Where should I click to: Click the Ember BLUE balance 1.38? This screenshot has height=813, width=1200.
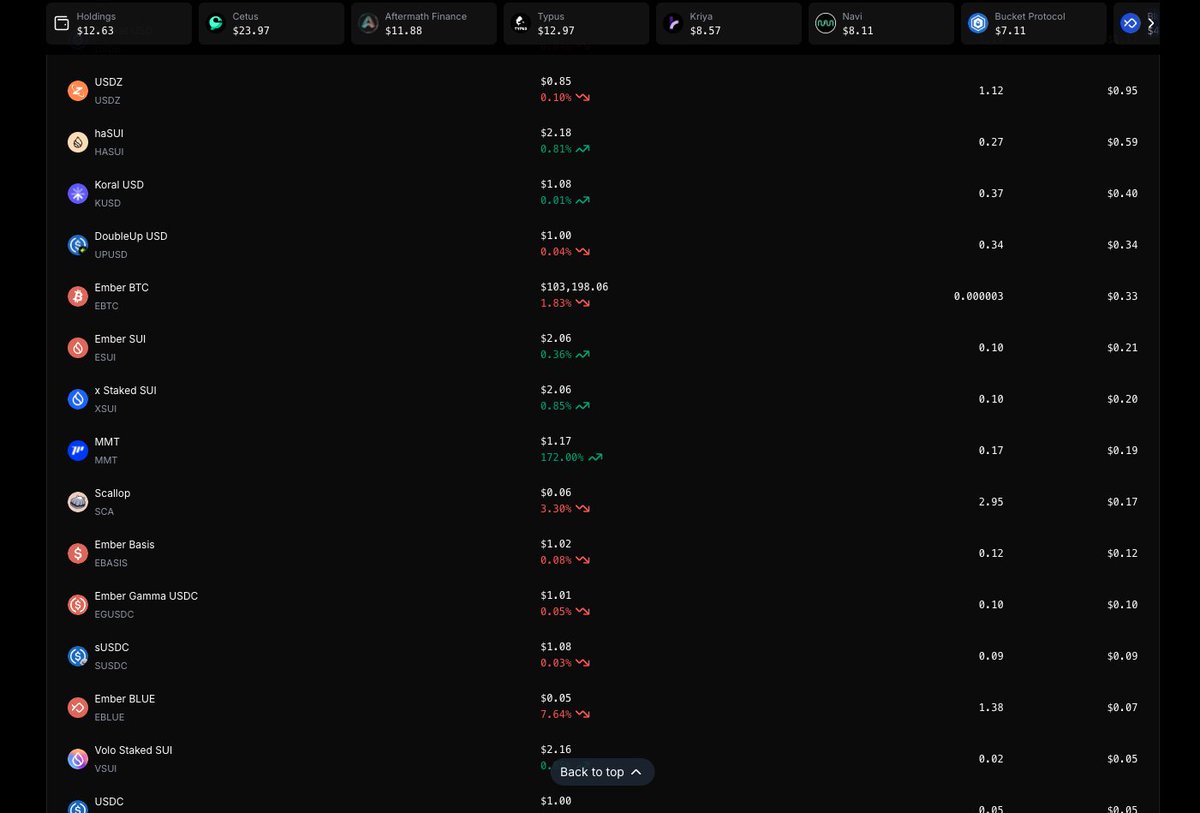pyautogui.click(x=991, y=708)
